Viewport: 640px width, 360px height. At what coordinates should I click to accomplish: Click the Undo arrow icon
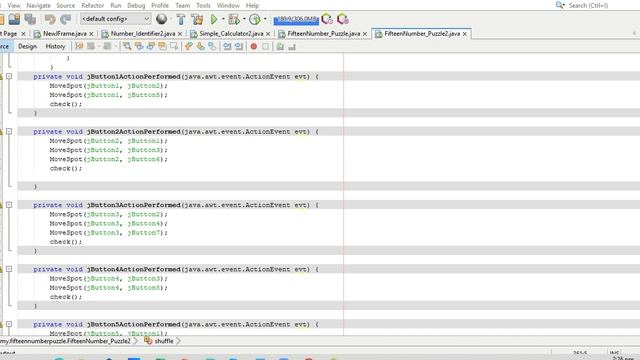click(x=50, y=19)
